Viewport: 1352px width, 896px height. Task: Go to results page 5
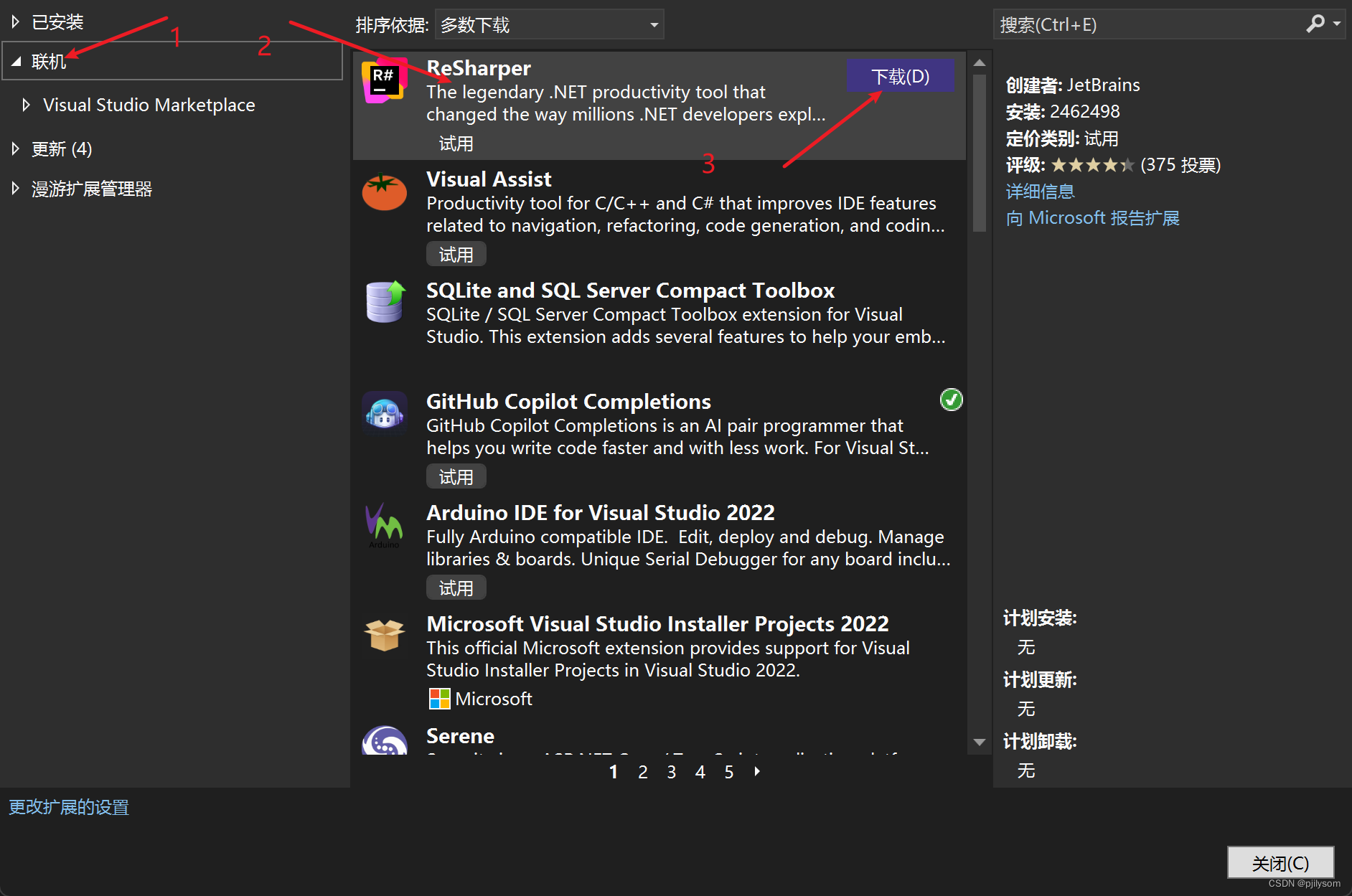tap(728, 772)
